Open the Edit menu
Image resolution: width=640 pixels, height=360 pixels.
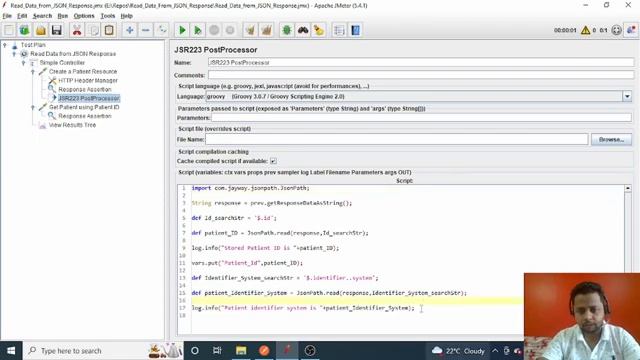22,16
